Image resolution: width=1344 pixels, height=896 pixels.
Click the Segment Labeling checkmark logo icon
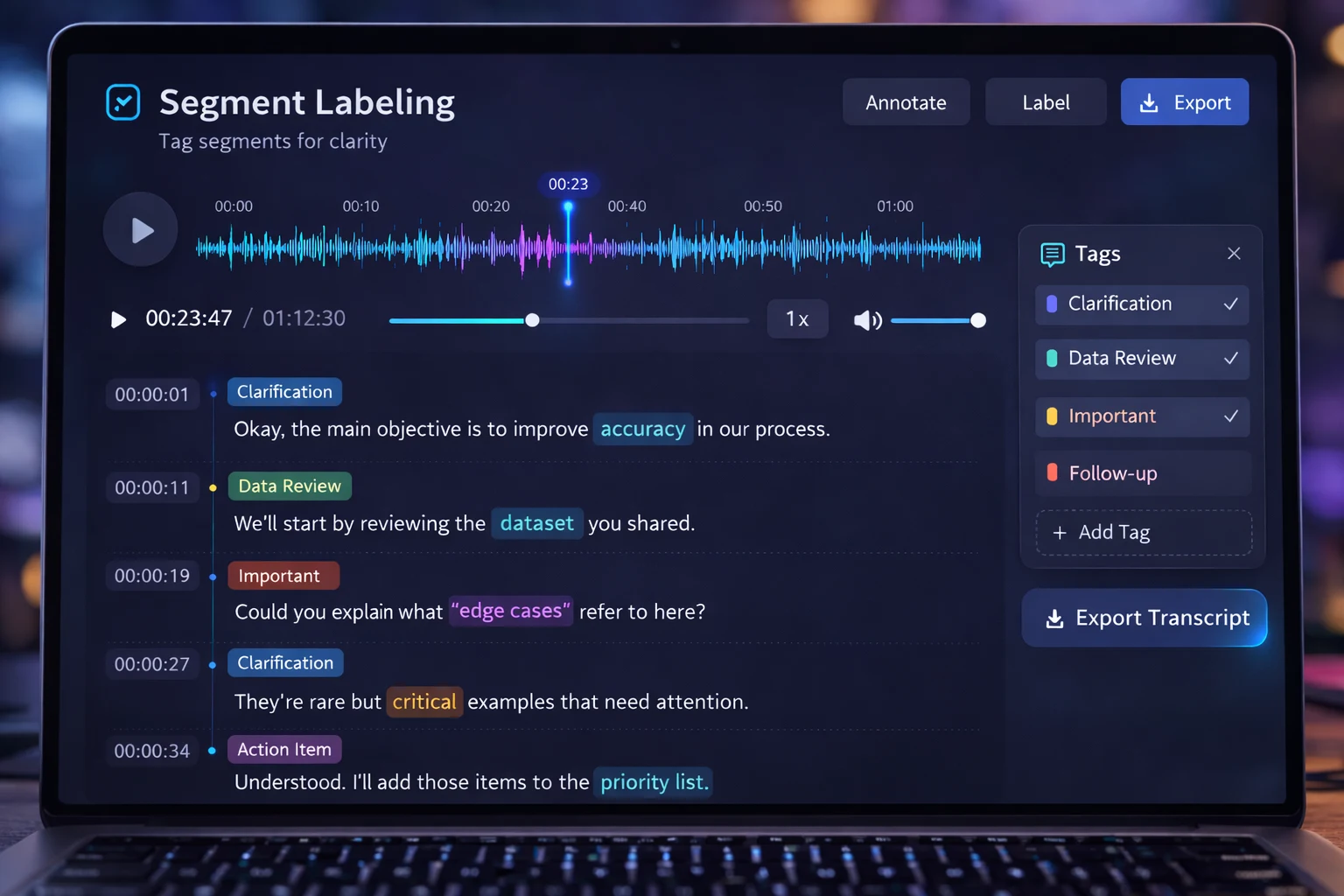[x=123, y=102]
